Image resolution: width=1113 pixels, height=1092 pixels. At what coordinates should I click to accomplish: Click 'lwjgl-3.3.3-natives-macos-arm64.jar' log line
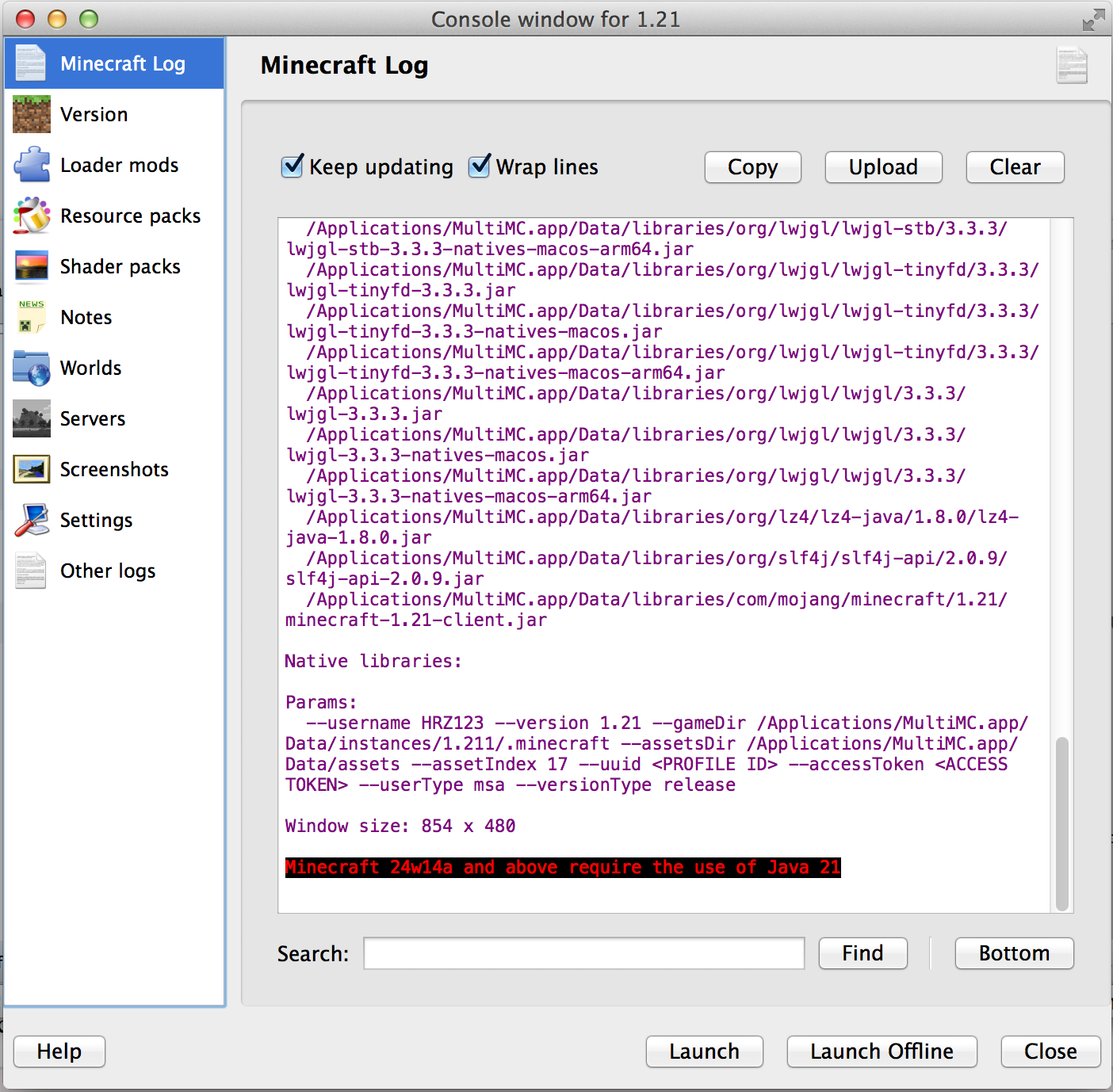(x=469, y=496)
